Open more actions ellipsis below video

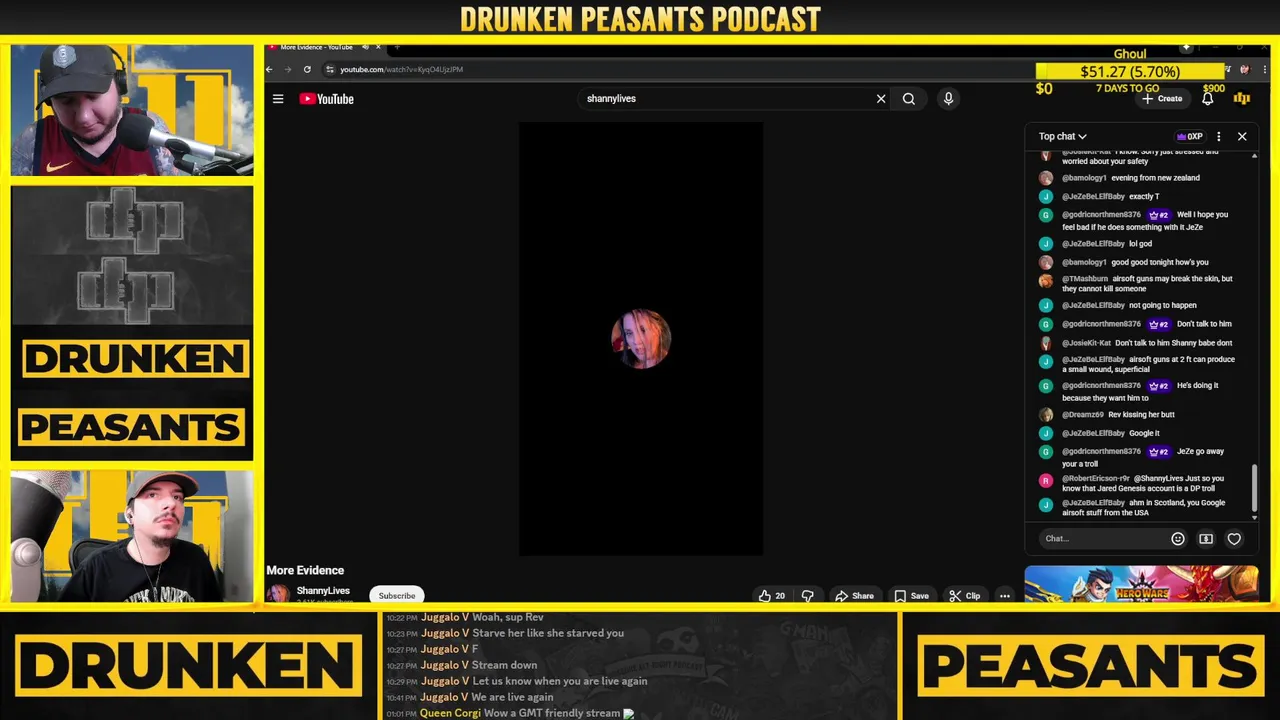[1005, 596]
